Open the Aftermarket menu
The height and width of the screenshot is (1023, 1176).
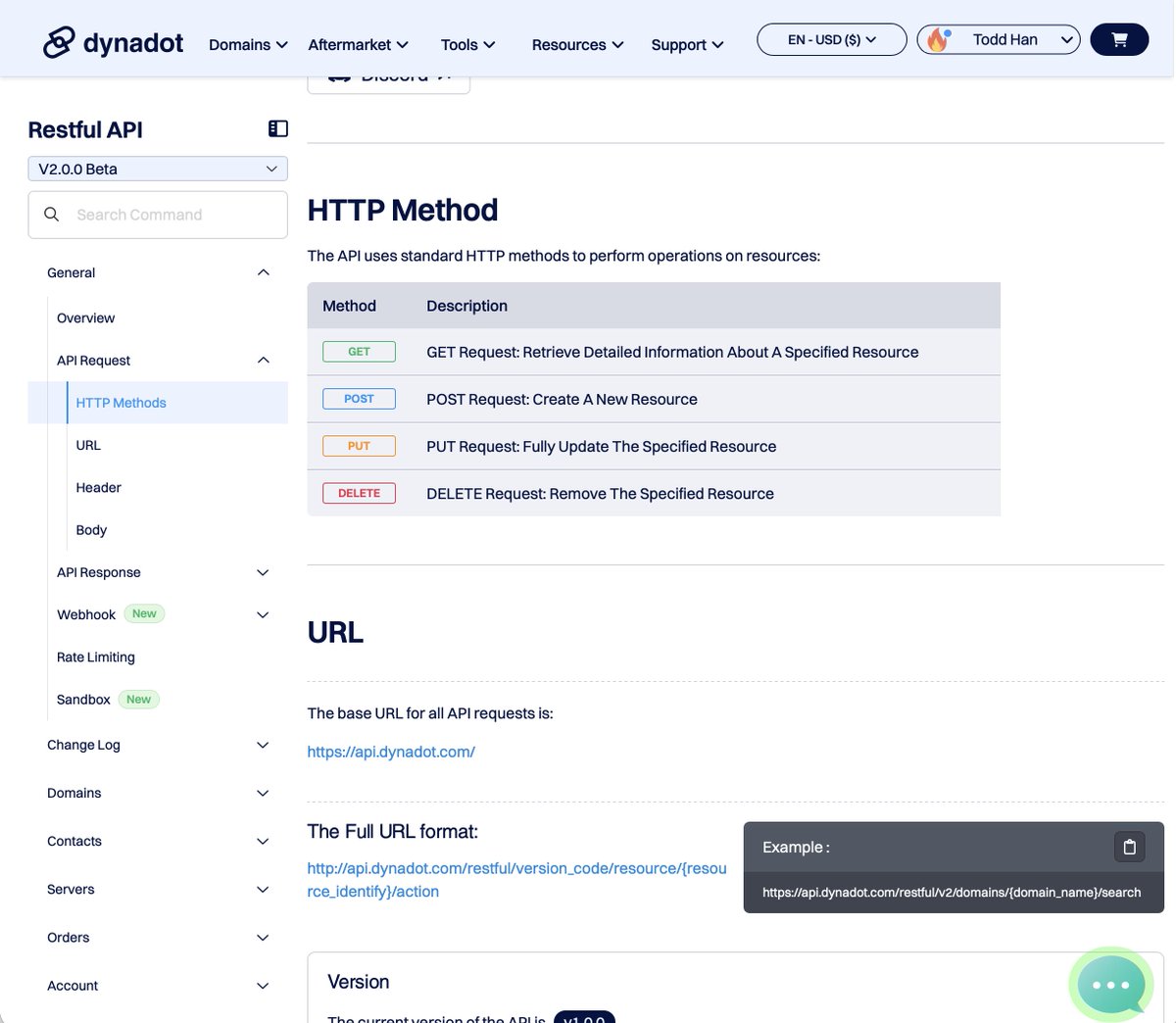click(x=358, y=44)
